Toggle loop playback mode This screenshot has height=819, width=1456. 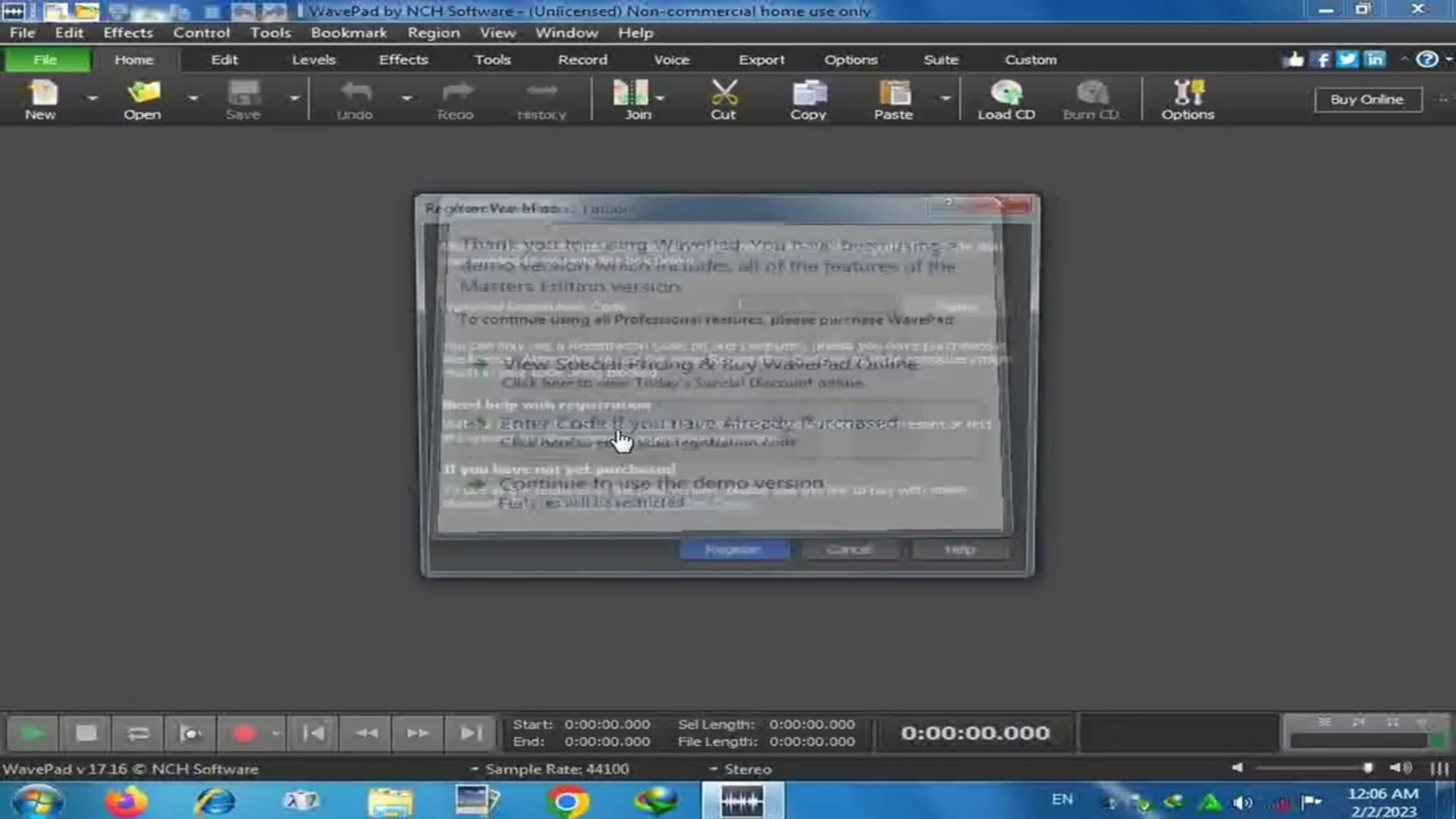(137, 733)
